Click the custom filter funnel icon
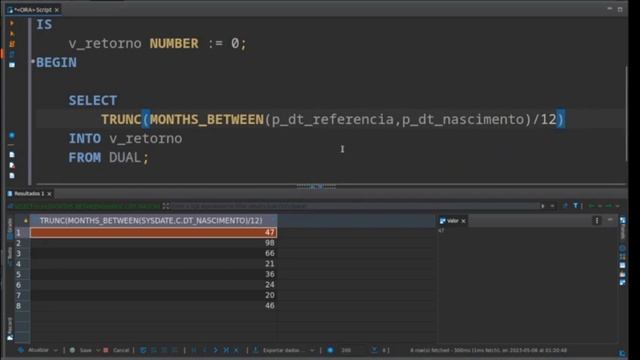The image size is (640, 360). point(576,206)
